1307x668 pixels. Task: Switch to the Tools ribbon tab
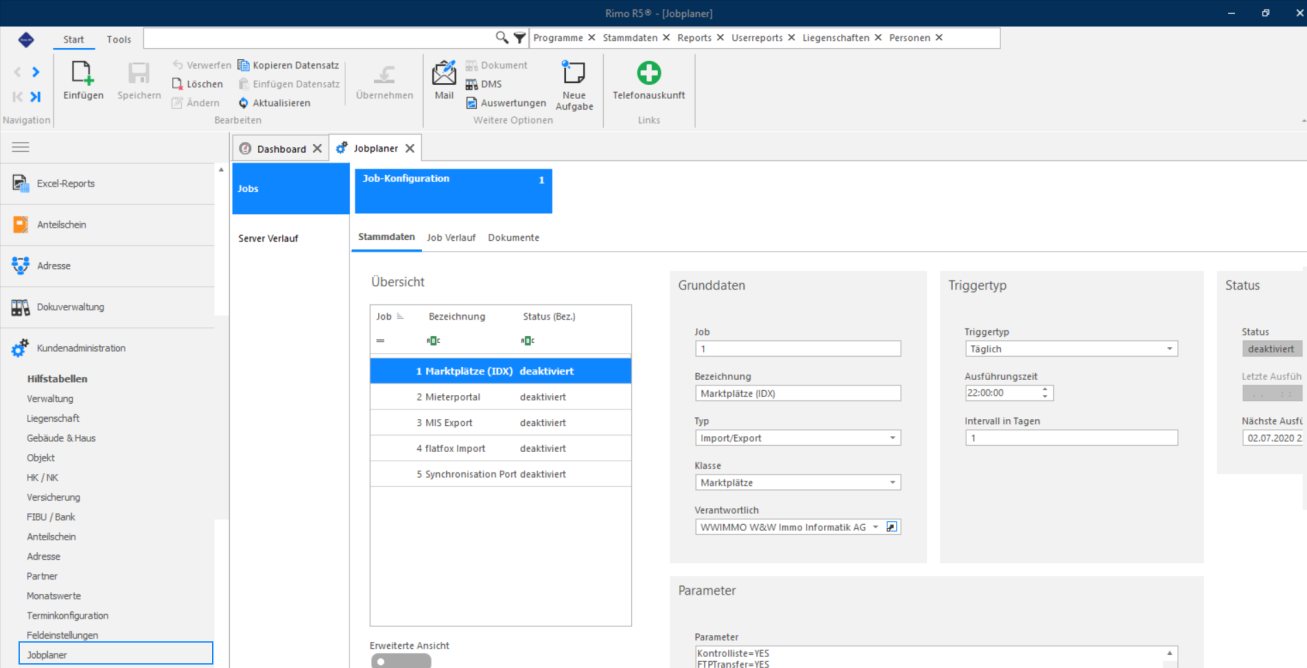click(x=119, y=39)
